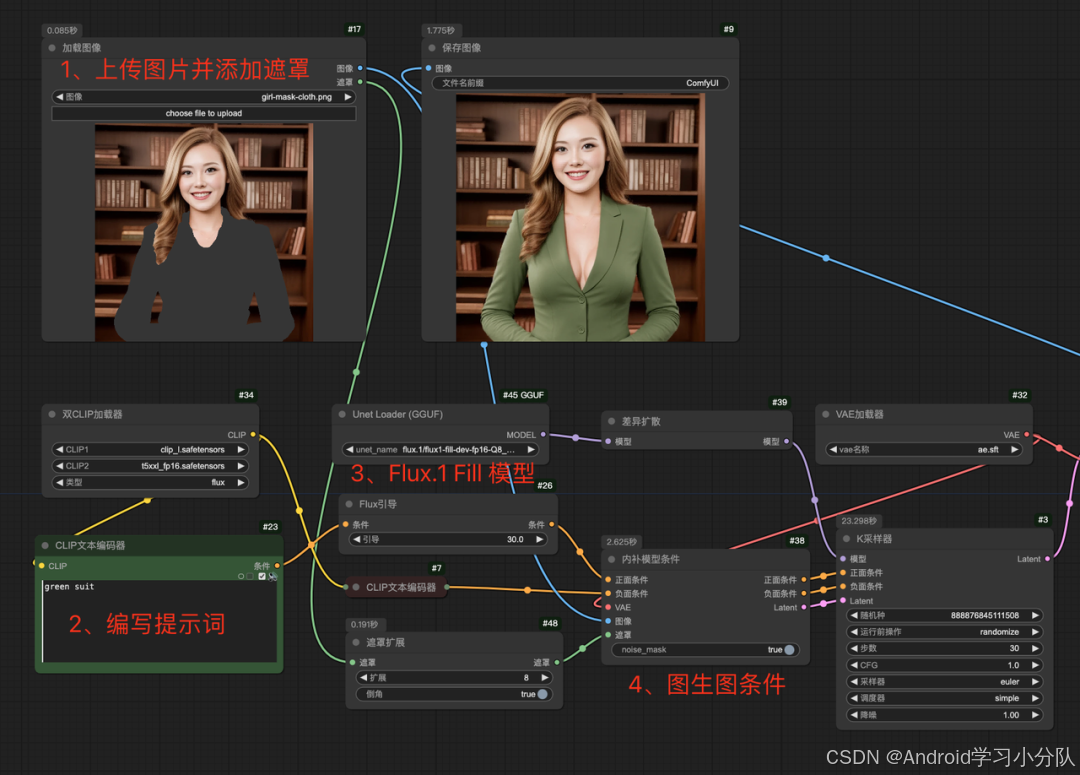Tick the empty checkbox in green CLIP文本编码器

251,576
